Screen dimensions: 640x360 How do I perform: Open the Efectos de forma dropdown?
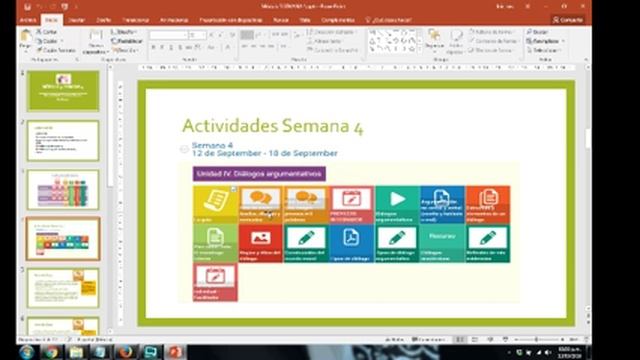[491, 50]
